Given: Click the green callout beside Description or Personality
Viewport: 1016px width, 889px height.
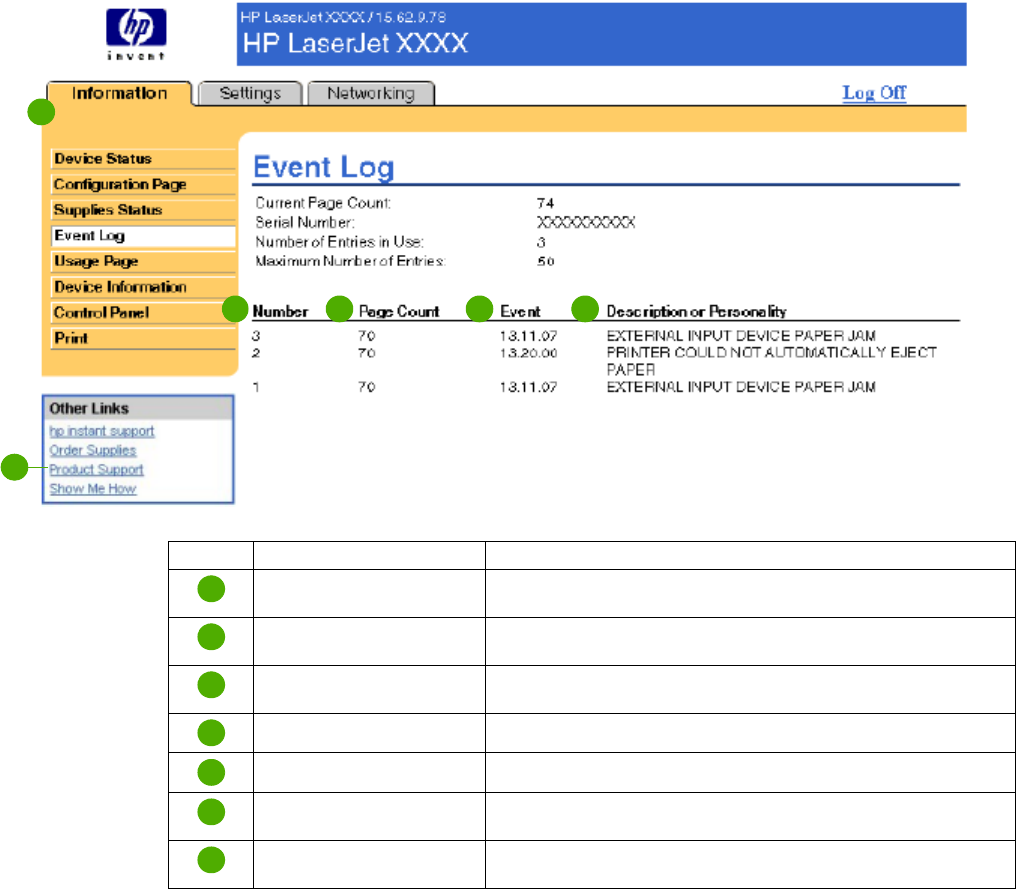Looking at the screenshot, I should coord(584,309).
